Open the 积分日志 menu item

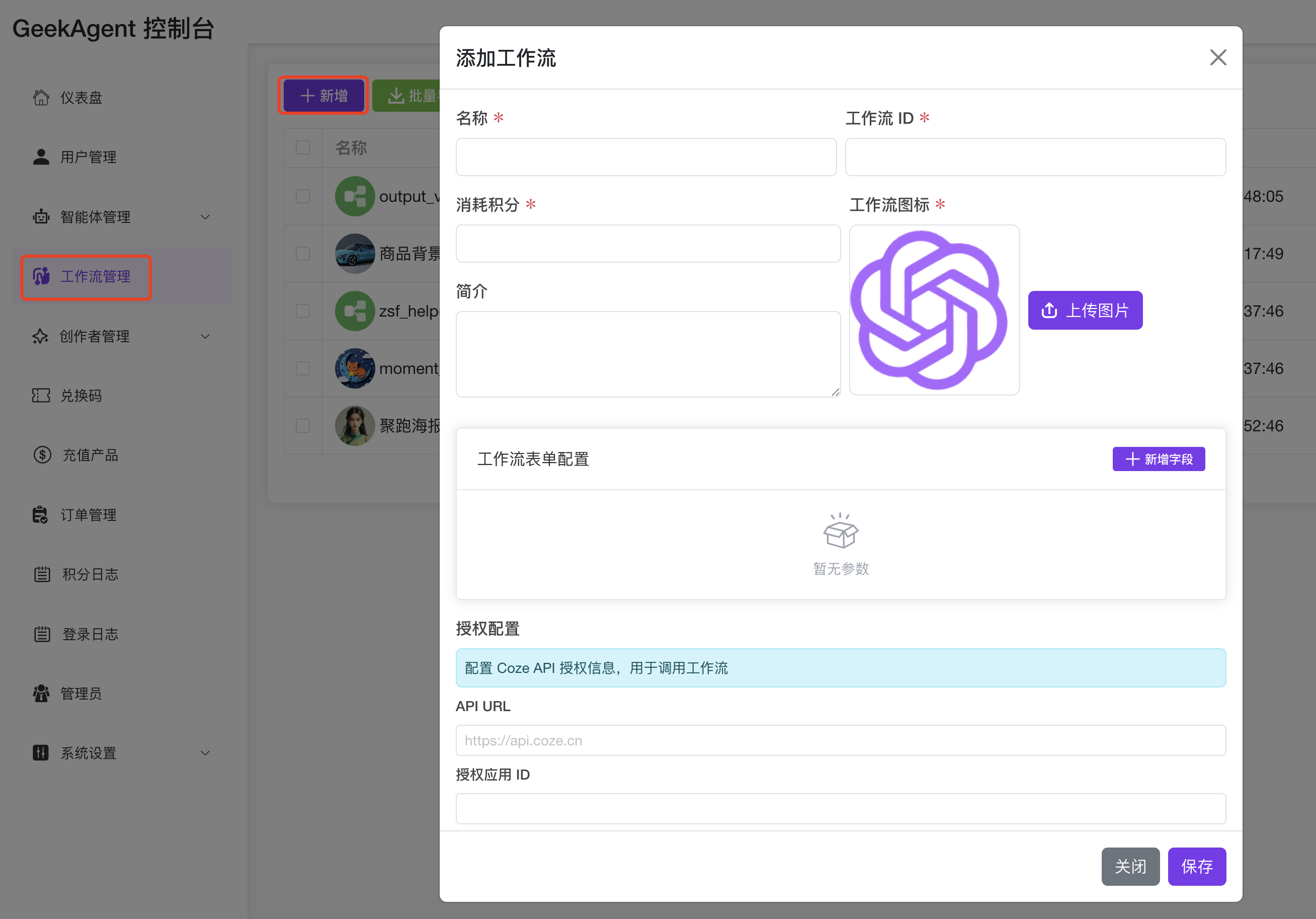tap(90, 574)
